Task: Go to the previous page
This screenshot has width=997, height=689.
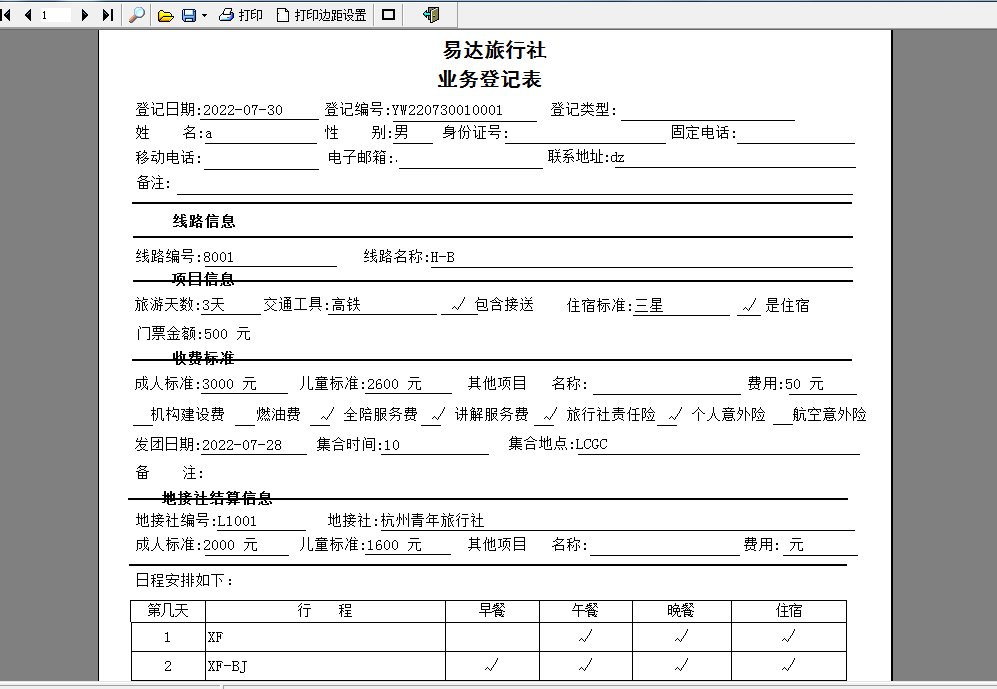Action: tap(27, 15)
